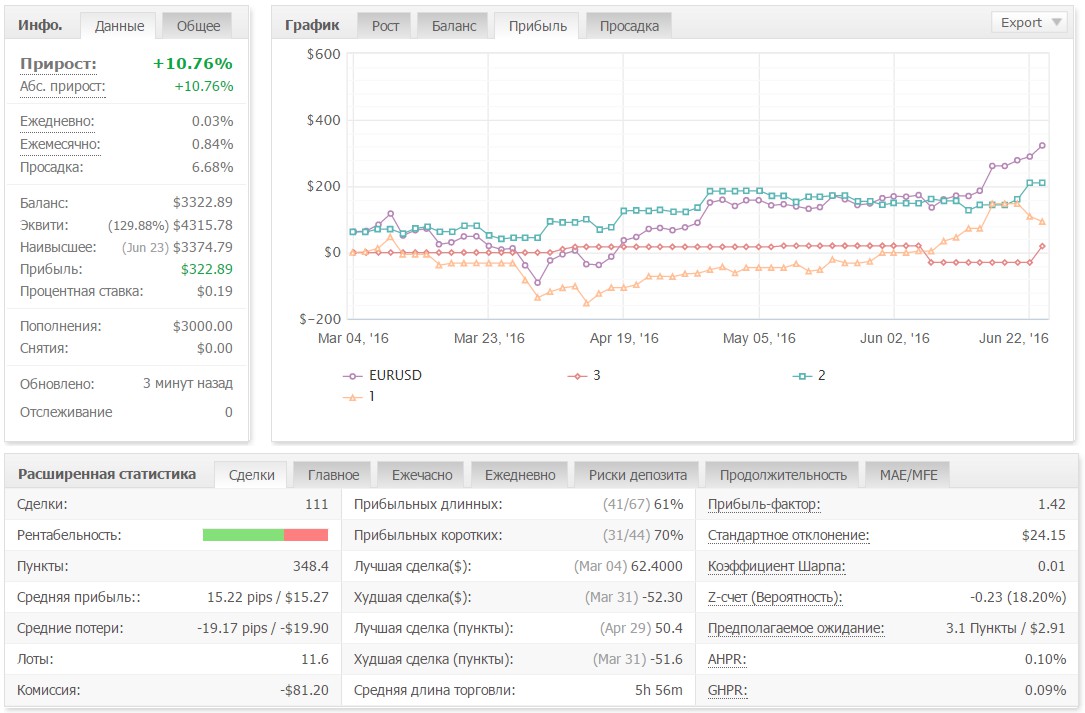Click the profit value $322.89
This screenshot has height=713, width=1085.
click(206, 269)
